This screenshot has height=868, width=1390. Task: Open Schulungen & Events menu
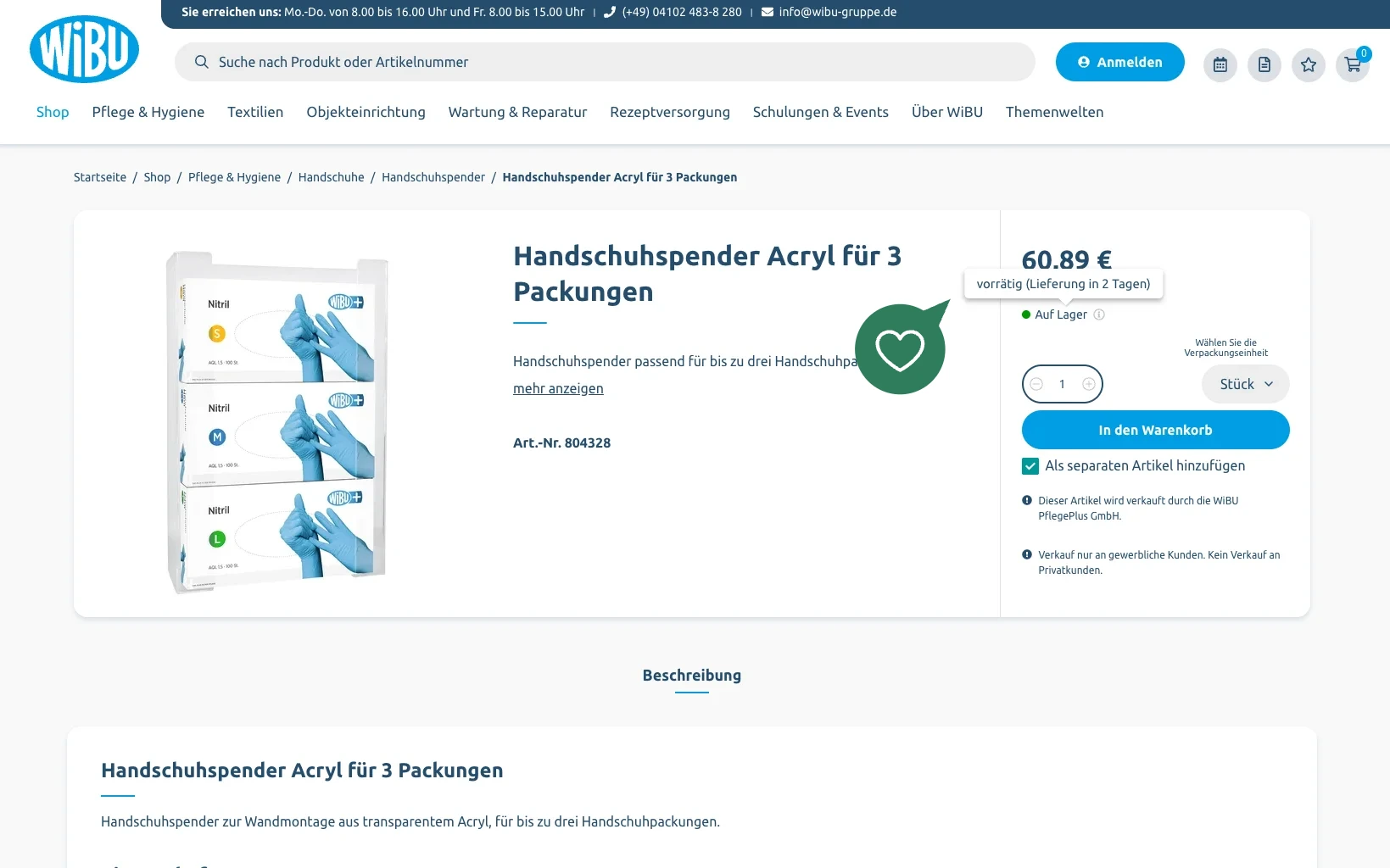tap(821, 112)
